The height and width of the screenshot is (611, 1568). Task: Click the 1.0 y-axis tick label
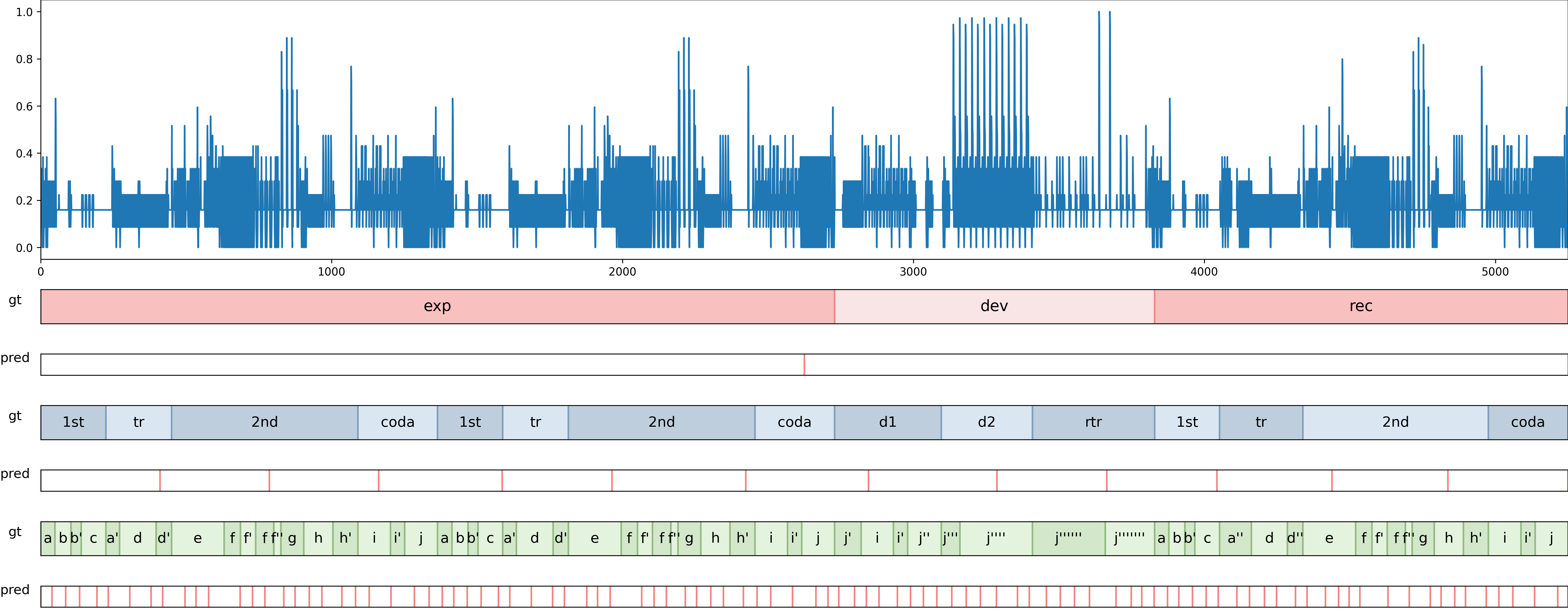tap(24, 12)
